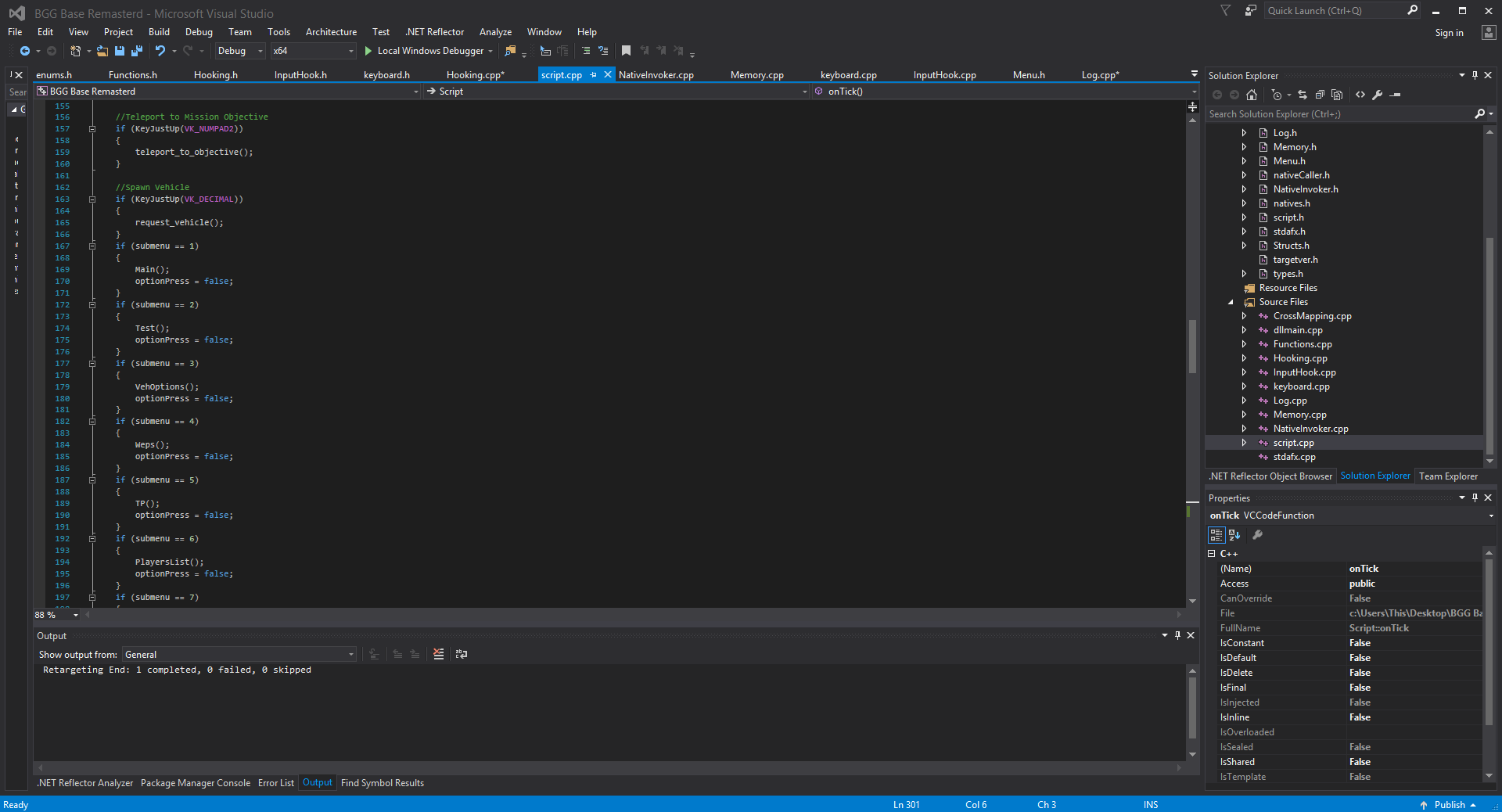
Task: Click the Undo arrow icon
Action: coord(160,51)
